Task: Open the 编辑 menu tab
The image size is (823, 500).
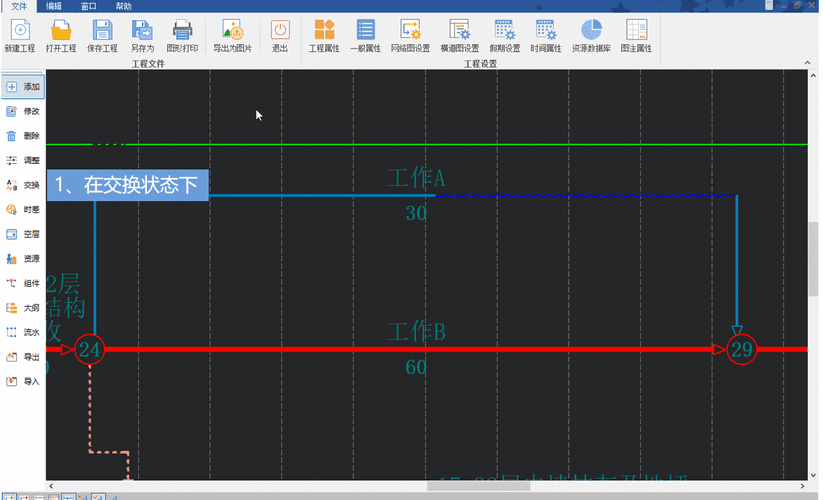Action: [54, 6]
